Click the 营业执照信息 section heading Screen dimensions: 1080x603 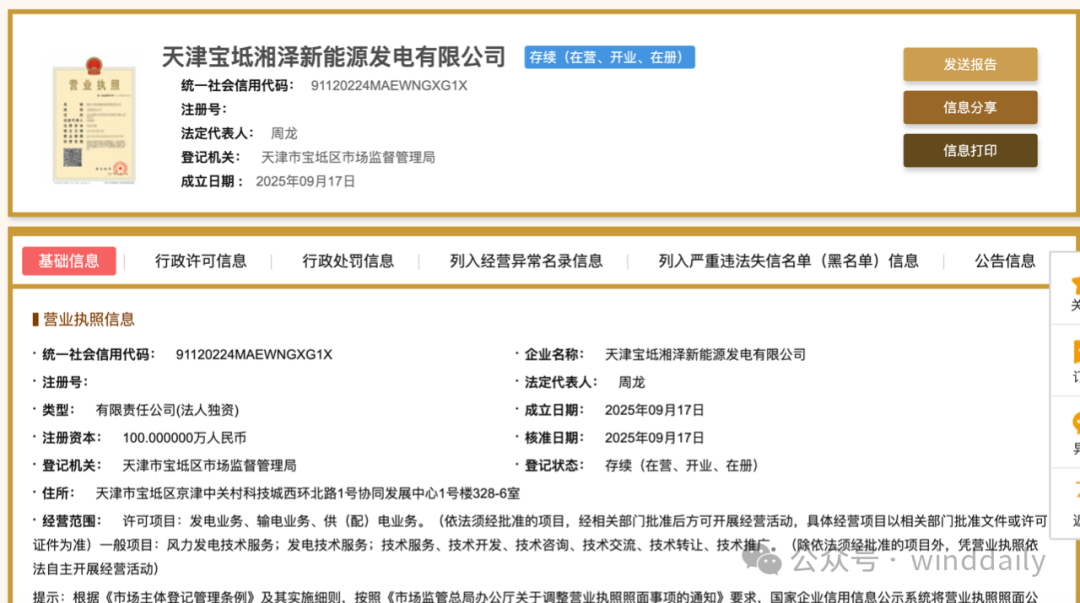tap(88, 319)
